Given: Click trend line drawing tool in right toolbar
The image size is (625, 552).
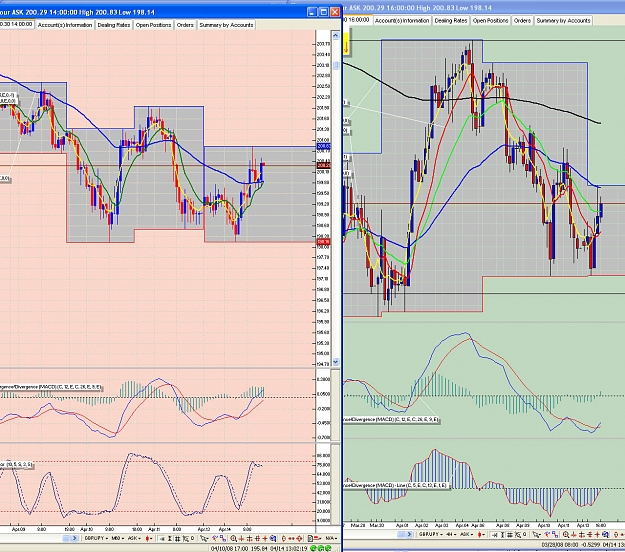Looking at the screenshot, I should [x=547, y=535].
